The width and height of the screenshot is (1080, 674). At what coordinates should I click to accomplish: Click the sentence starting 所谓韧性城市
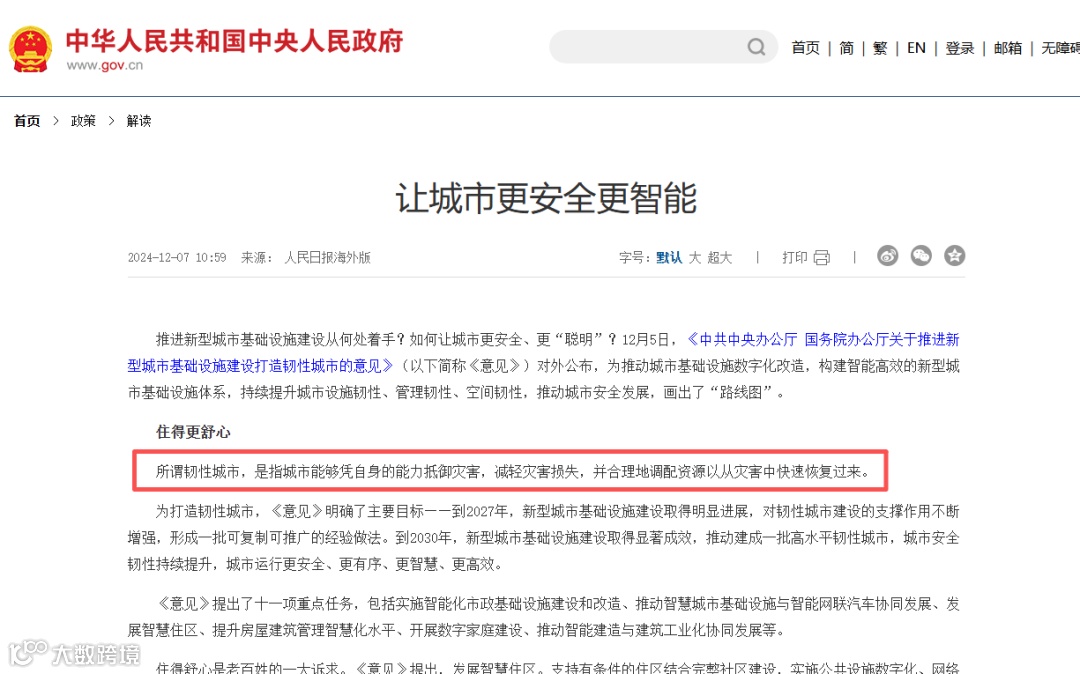pyautogui.click(x=513, y=472)
